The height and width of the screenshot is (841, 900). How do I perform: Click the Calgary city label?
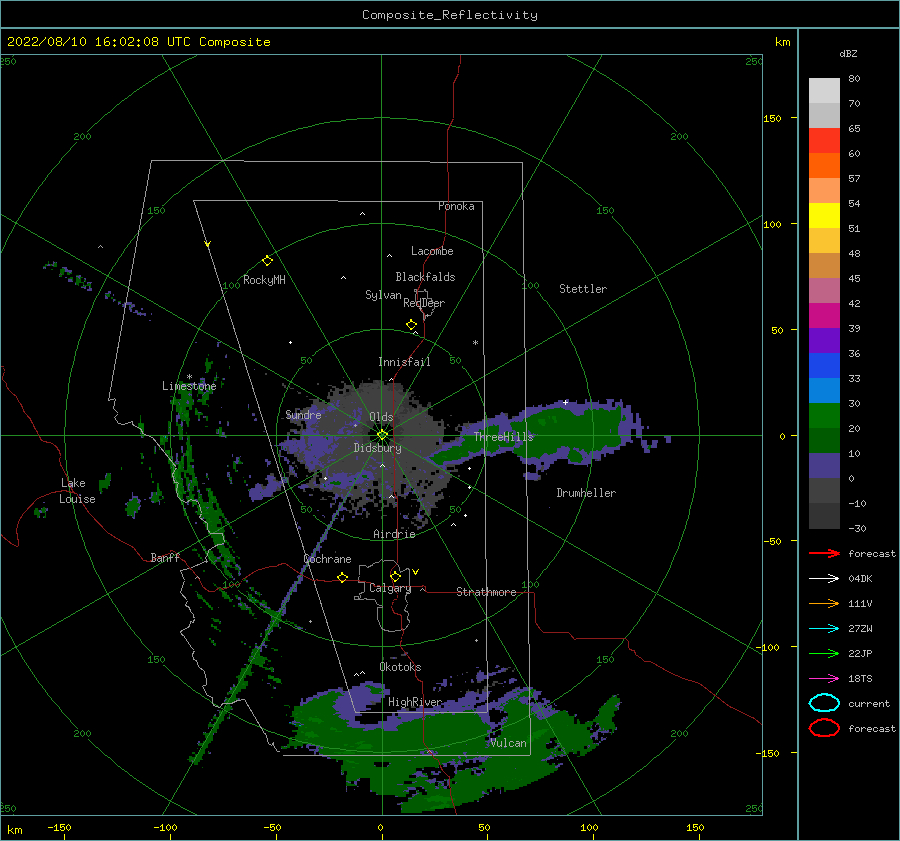pos(390,588)
